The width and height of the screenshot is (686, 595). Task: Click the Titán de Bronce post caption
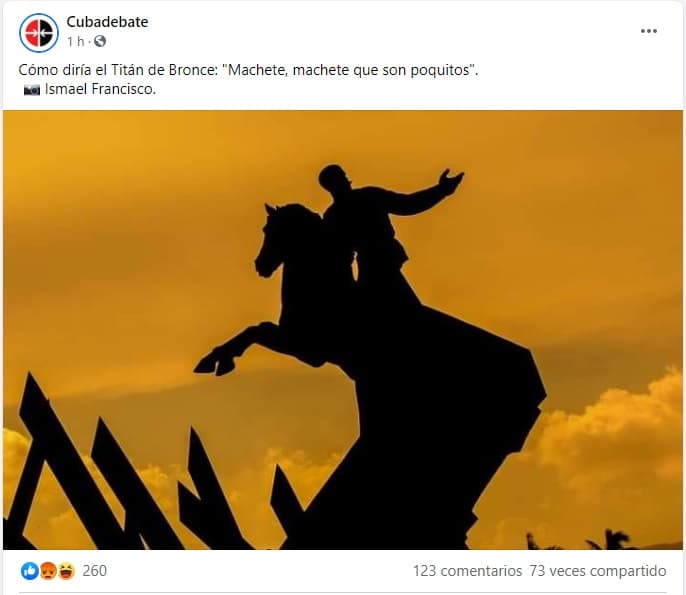(248, 70)
